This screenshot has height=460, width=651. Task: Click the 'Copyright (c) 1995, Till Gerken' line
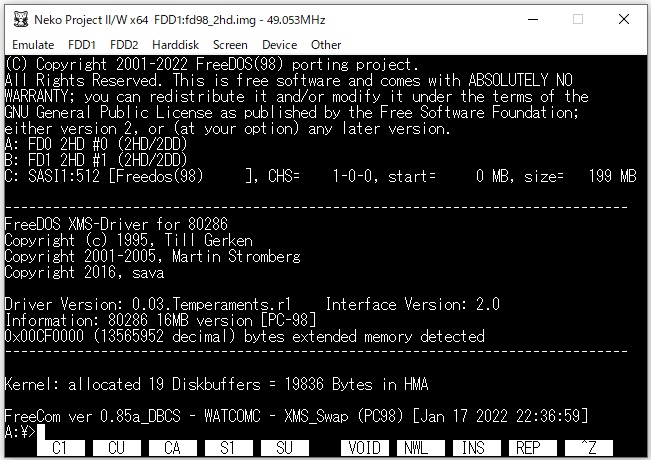tap(129, 240)
